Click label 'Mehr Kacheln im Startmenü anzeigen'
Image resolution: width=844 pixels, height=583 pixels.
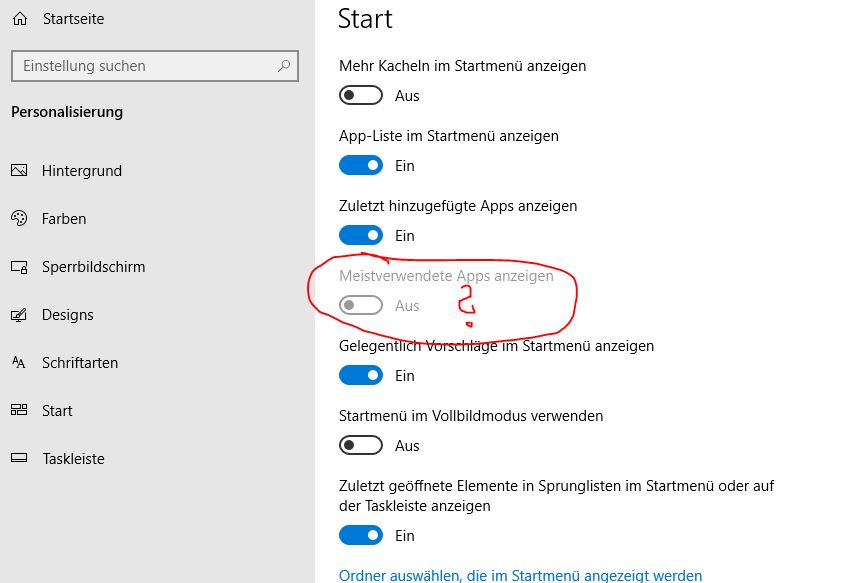(462, 66)
